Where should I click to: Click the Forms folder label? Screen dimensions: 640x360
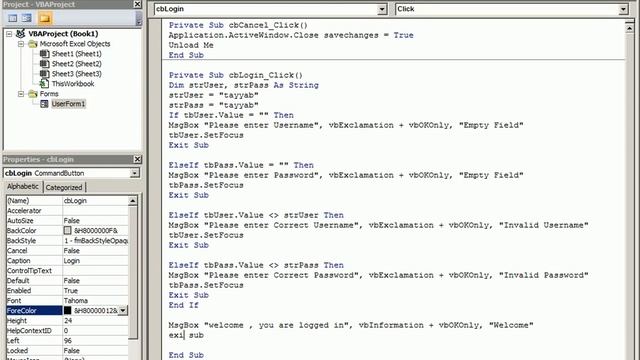tap(49, 94)
